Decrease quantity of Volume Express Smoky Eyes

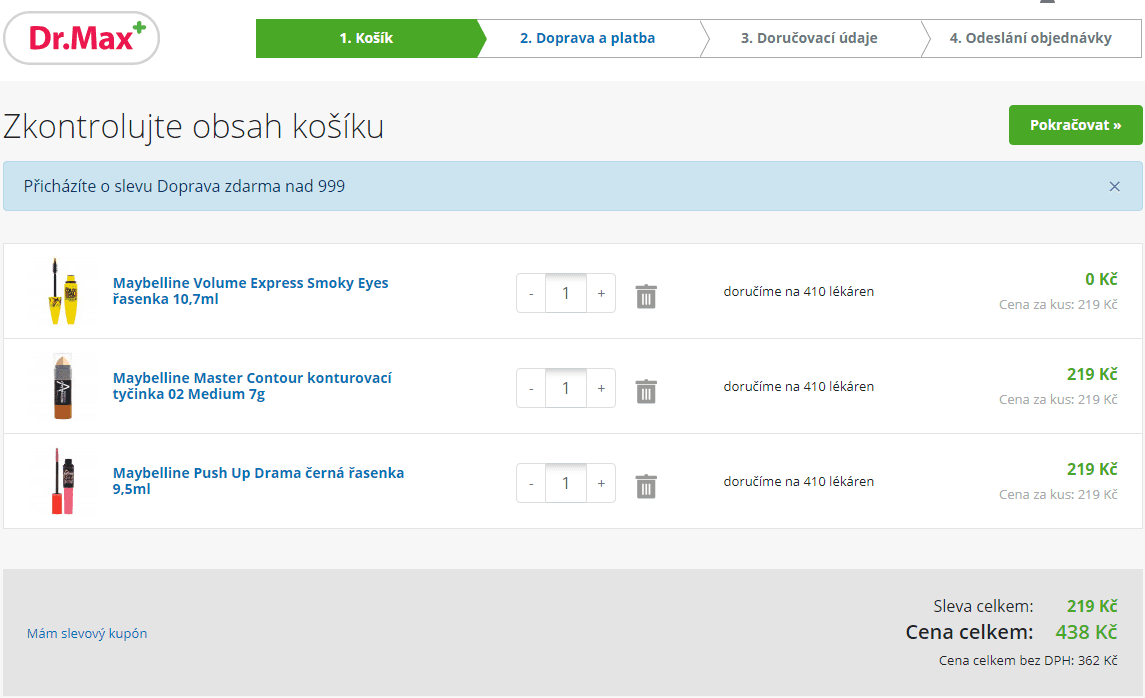tap(531, 294)
